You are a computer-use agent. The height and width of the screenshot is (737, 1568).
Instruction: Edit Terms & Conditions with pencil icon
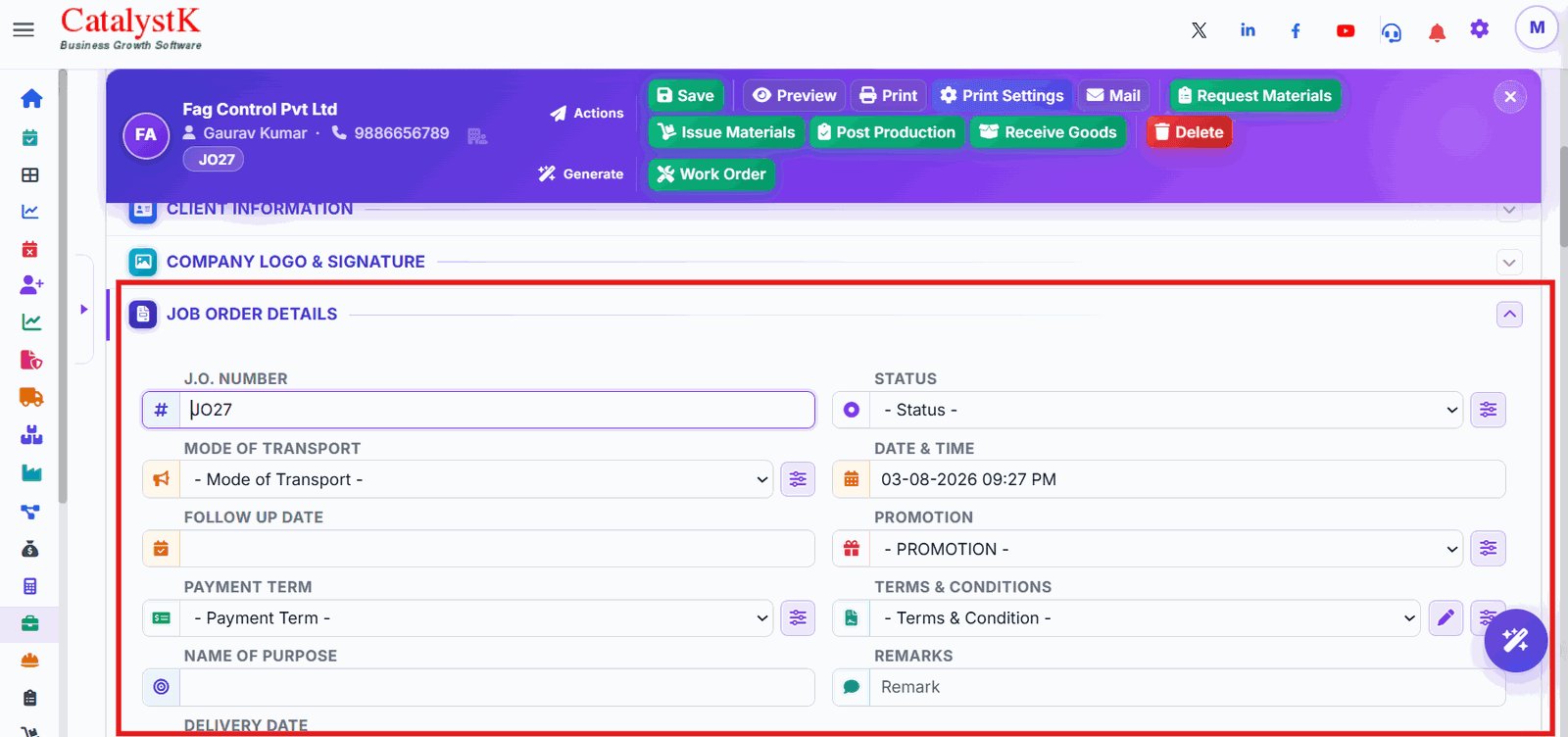click(x=1445, y=618)
